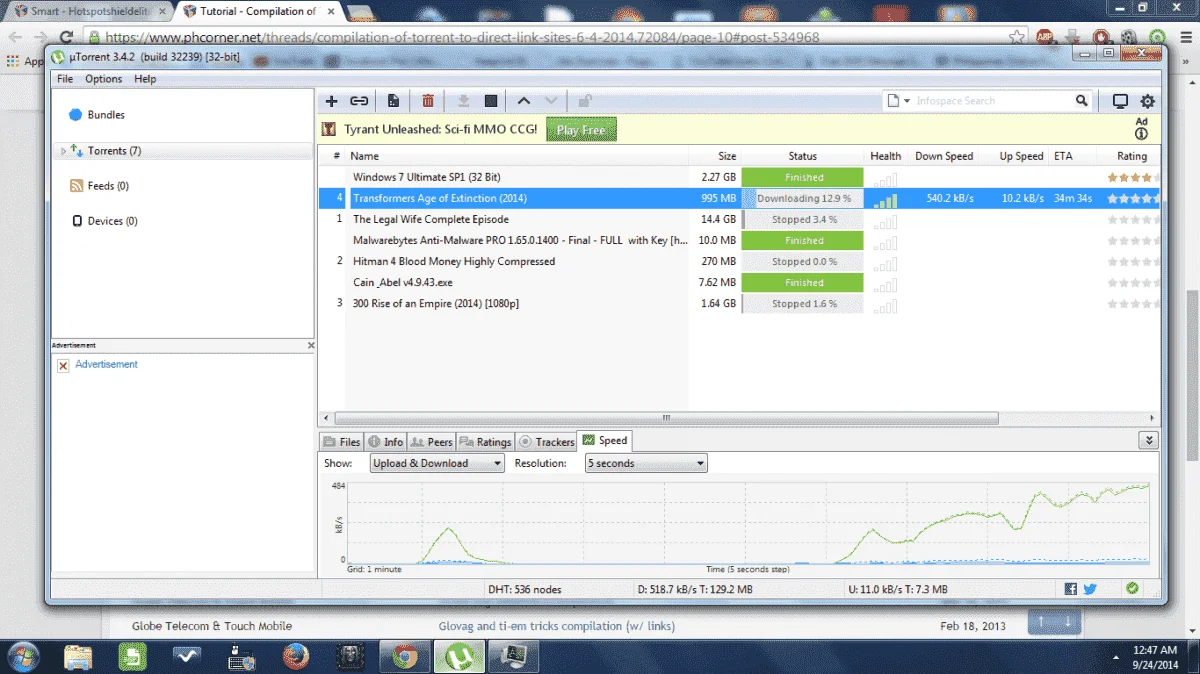
Task: Click the Advertisement link in left panel
Action: 106,364
